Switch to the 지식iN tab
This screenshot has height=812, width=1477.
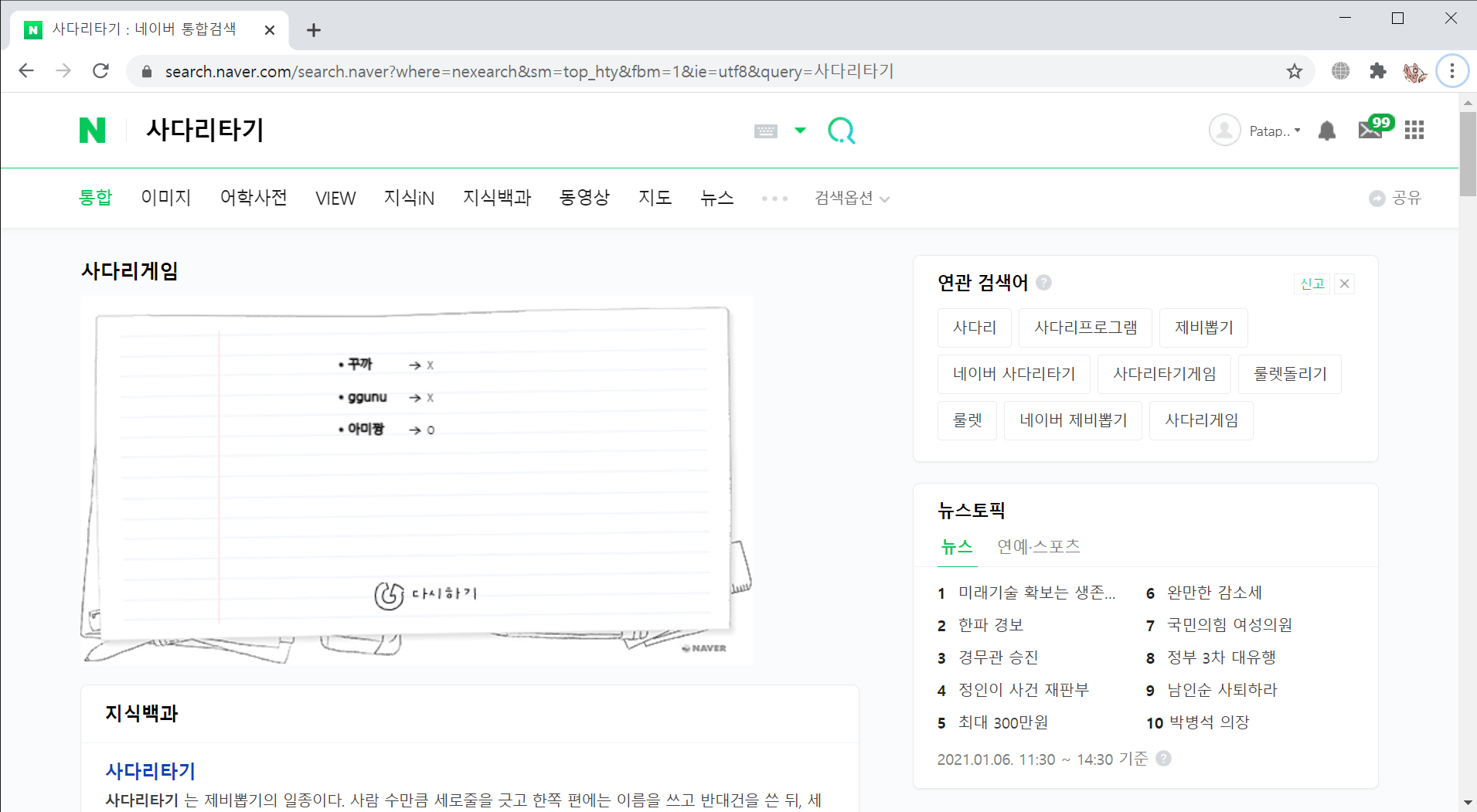click(x=409, y=198)
